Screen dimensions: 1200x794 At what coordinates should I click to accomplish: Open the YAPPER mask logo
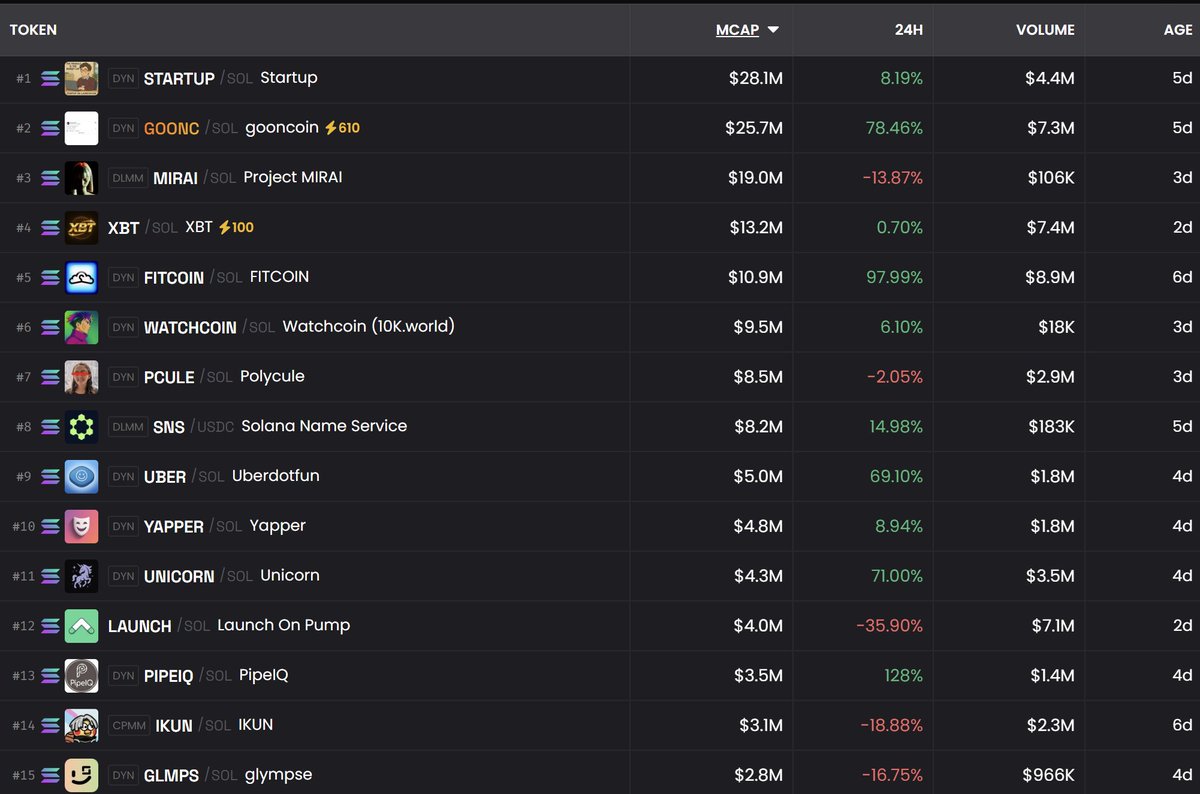[x=82, y=526]
